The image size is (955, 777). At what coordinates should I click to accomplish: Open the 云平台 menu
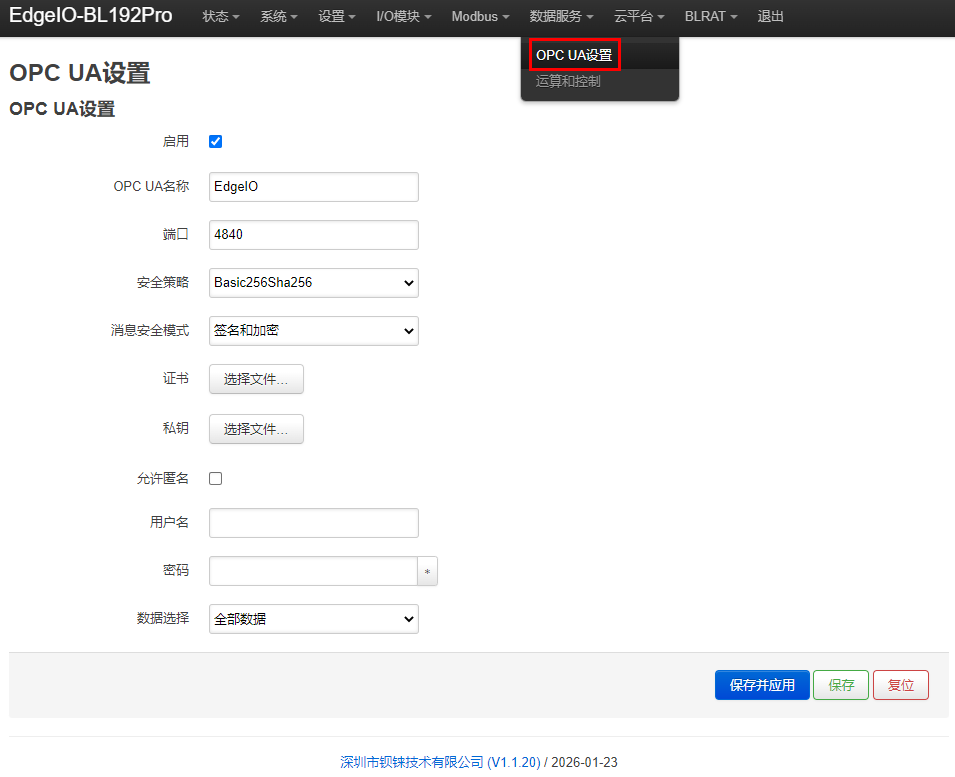[638, 16]
